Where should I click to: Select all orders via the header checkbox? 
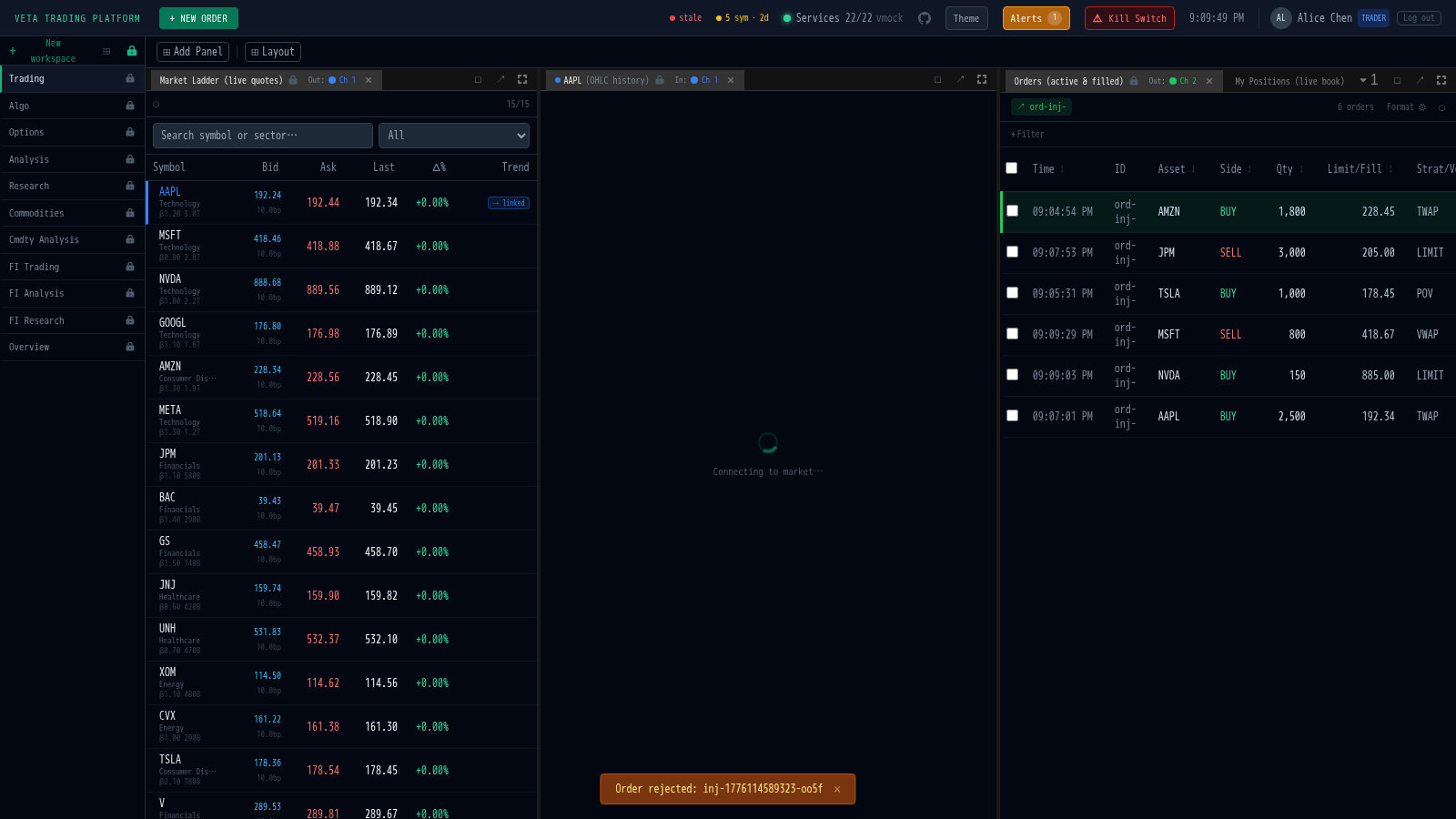tap(1012, 167)
